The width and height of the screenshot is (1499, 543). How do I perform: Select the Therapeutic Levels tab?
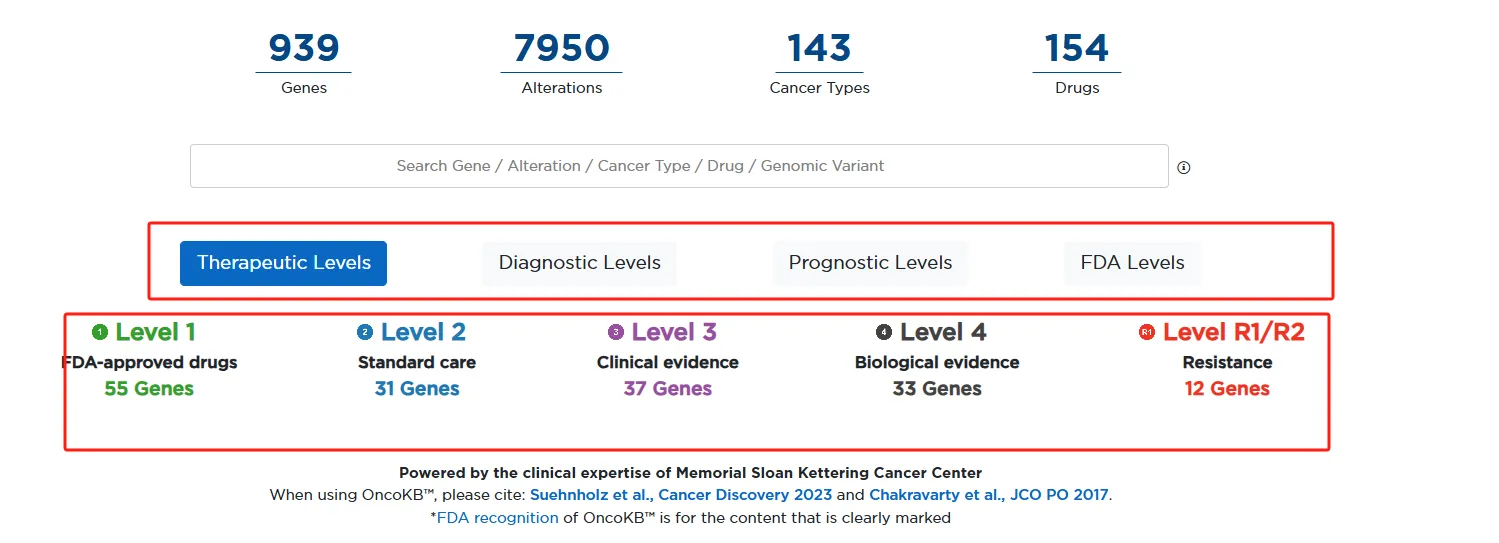(x=283, y=263)
